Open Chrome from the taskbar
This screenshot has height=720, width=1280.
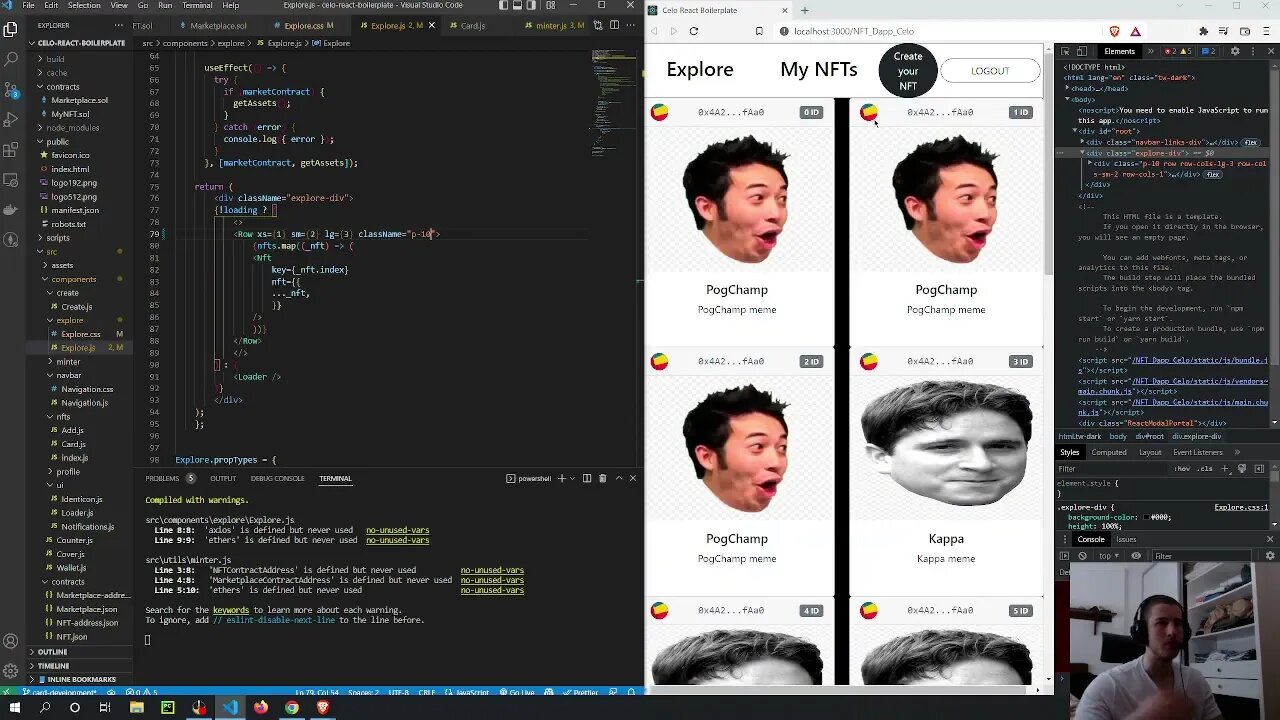[291, 707]
